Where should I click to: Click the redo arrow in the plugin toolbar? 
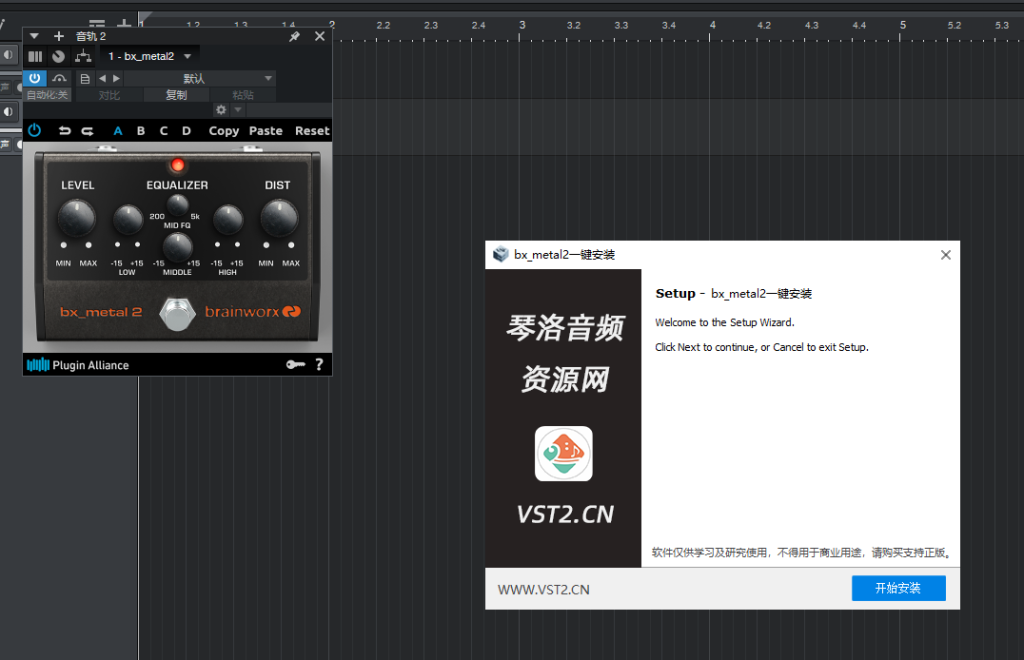point(86,130)
